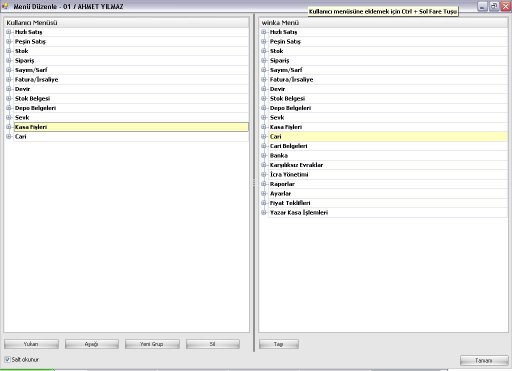
Task: Select Stok Belgesi in Kullanıcı Menüsü
Action: [x=32, y=98]
